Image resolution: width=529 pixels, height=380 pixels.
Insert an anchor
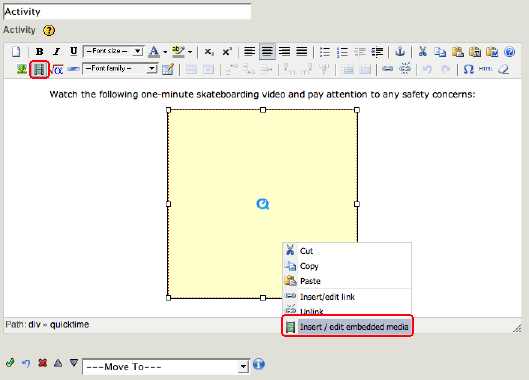(400, 52)
